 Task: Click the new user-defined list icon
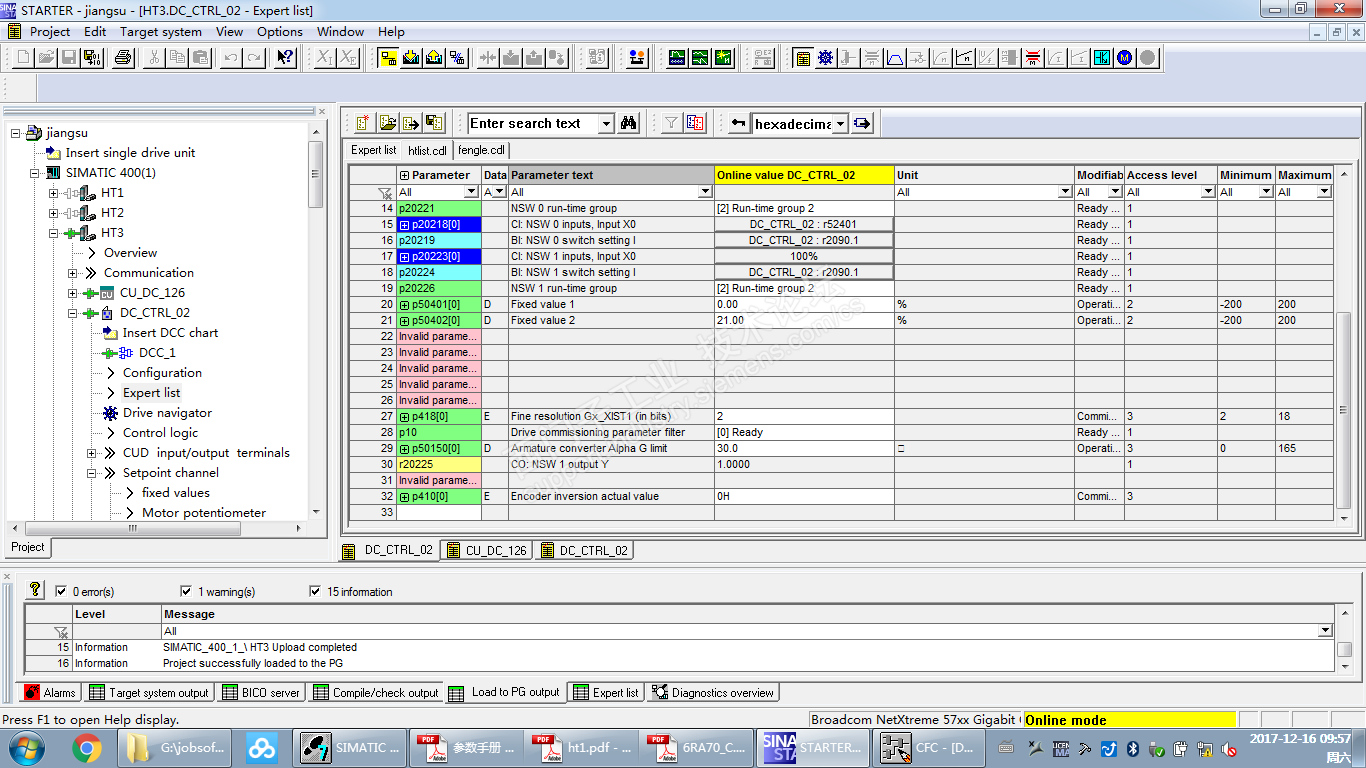click(363, 123)
